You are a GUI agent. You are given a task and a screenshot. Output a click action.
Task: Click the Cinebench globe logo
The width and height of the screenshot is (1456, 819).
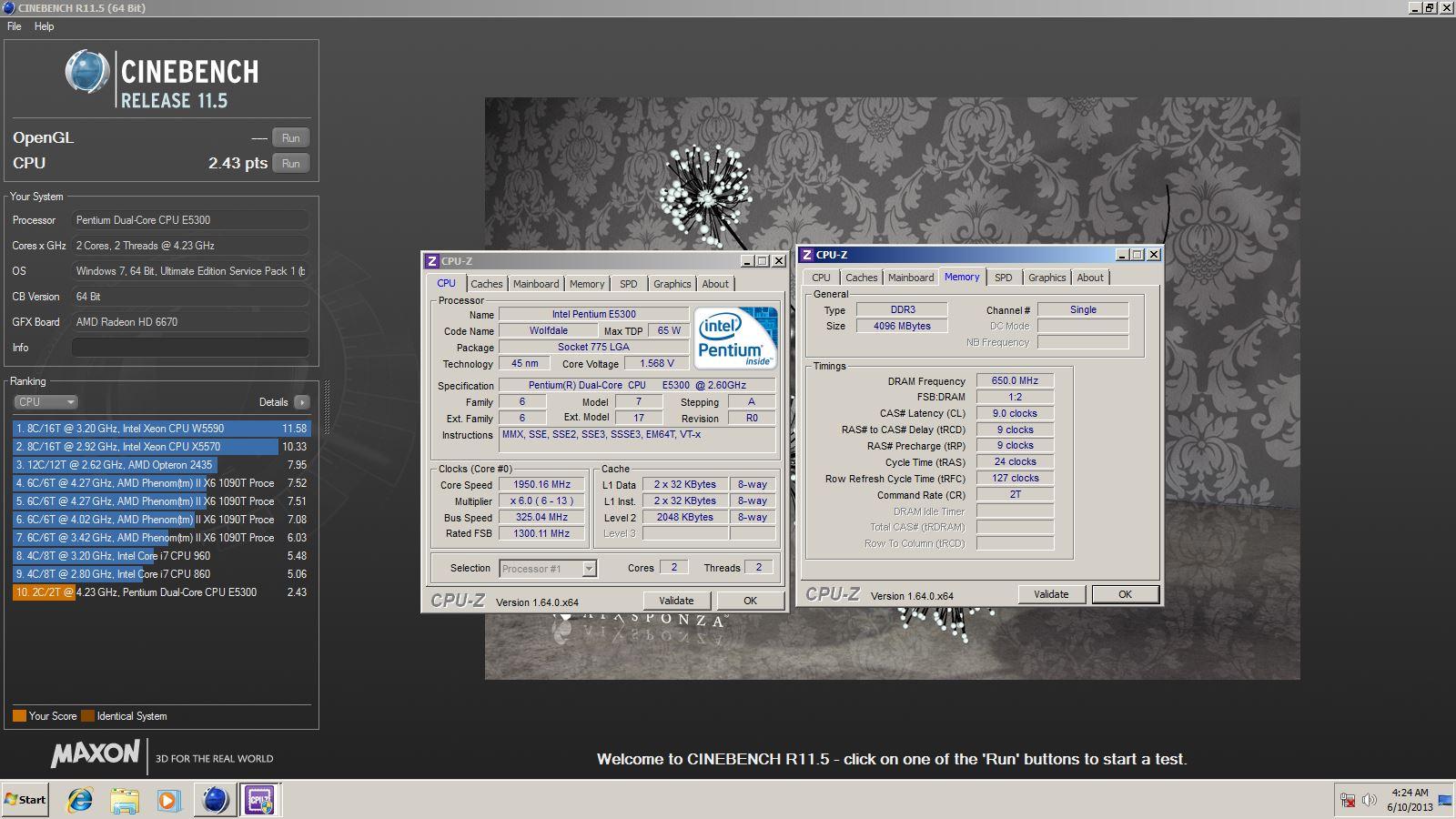click(x=87, y=72)
